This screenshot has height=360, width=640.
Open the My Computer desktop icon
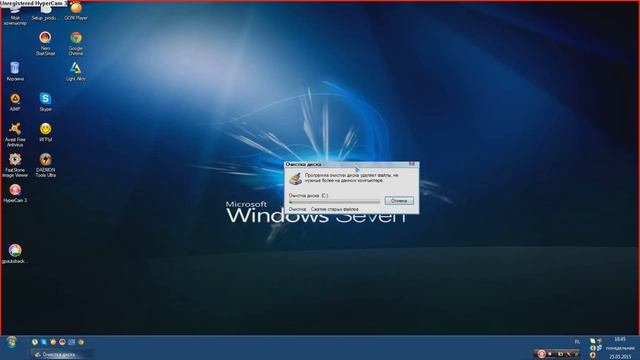click(x=15, y=15)
